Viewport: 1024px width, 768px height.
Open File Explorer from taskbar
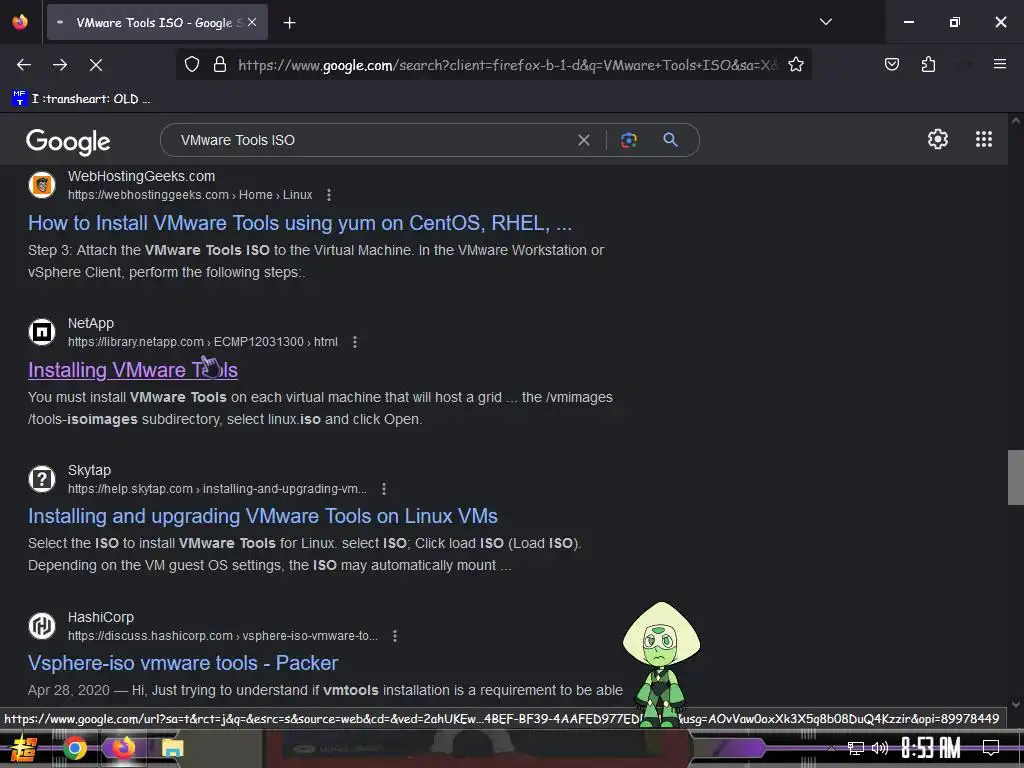point(172,748)
